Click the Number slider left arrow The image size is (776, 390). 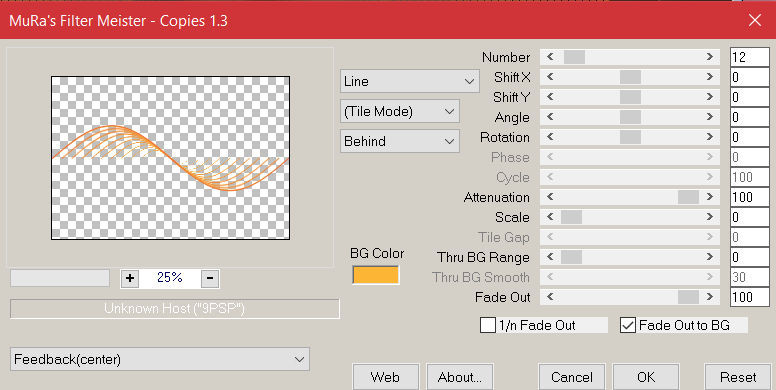coord(550,57)
